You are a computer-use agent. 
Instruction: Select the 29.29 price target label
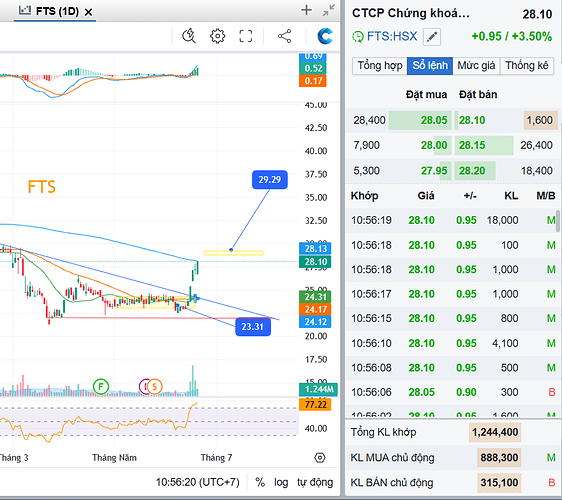coord(270,180)
